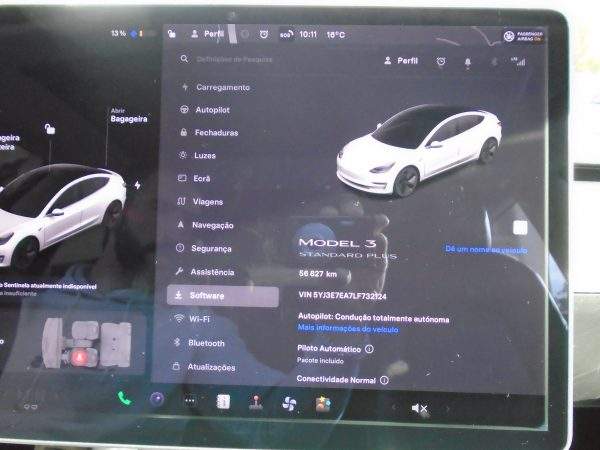Tap the SOS emergency icon

[x=286, y=34]
